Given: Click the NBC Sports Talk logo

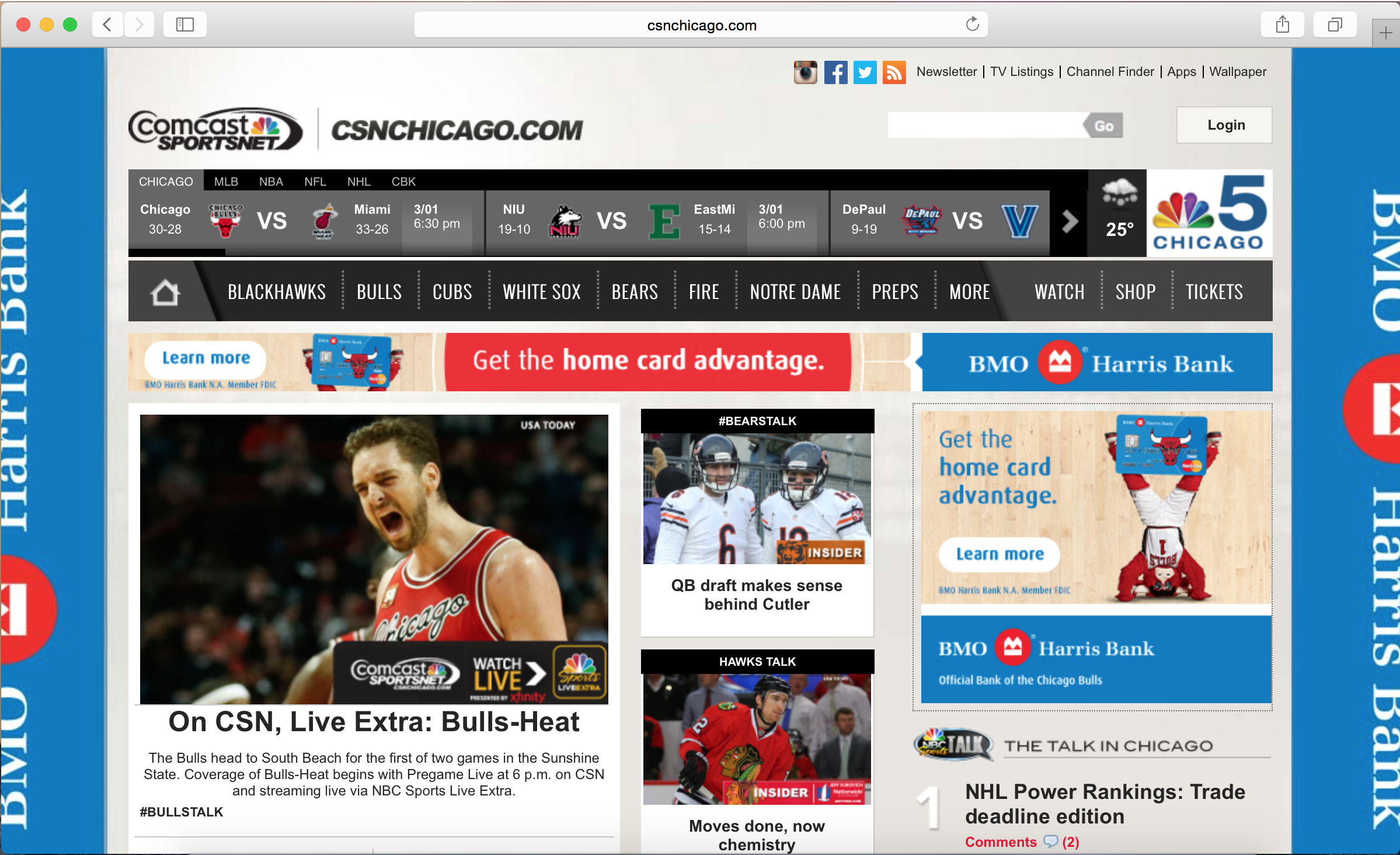Looking at the screenshot, I should pyautogui.click(x=953, y=744).
